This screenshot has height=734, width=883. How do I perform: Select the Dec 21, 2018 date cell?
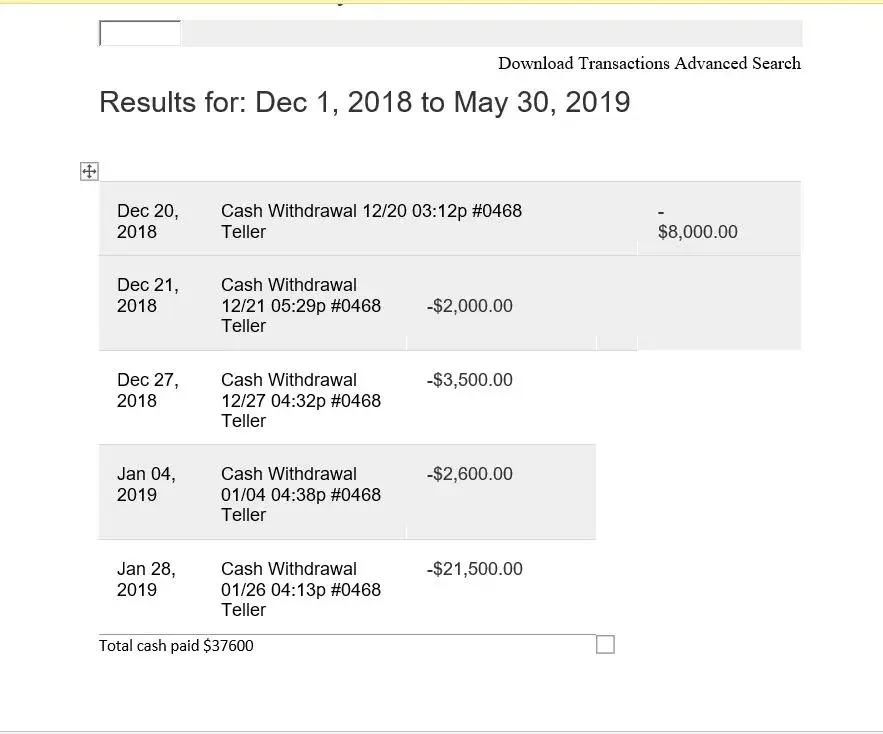147,295
